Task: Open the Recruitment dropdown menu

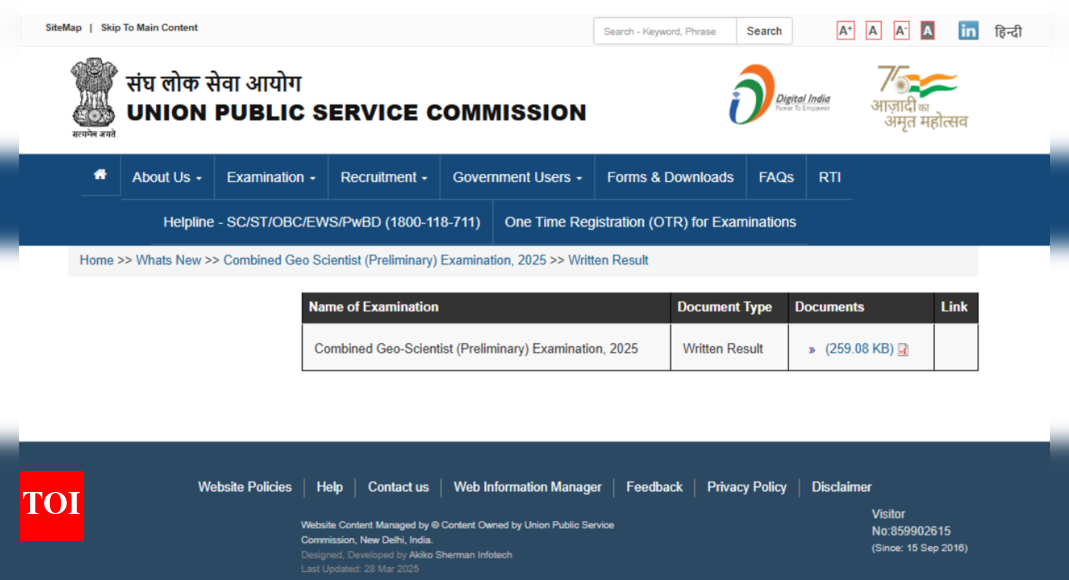Action: pos(384,177)
